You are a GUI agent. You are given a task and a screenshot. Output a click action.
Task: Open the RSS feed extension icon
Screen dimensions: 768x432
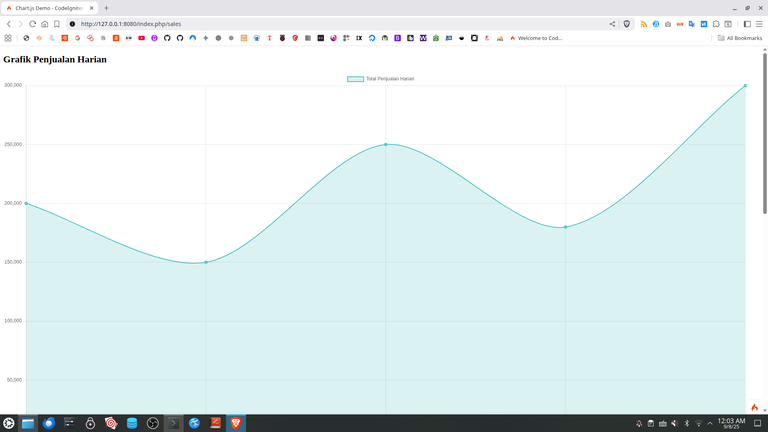click(644, 24)
